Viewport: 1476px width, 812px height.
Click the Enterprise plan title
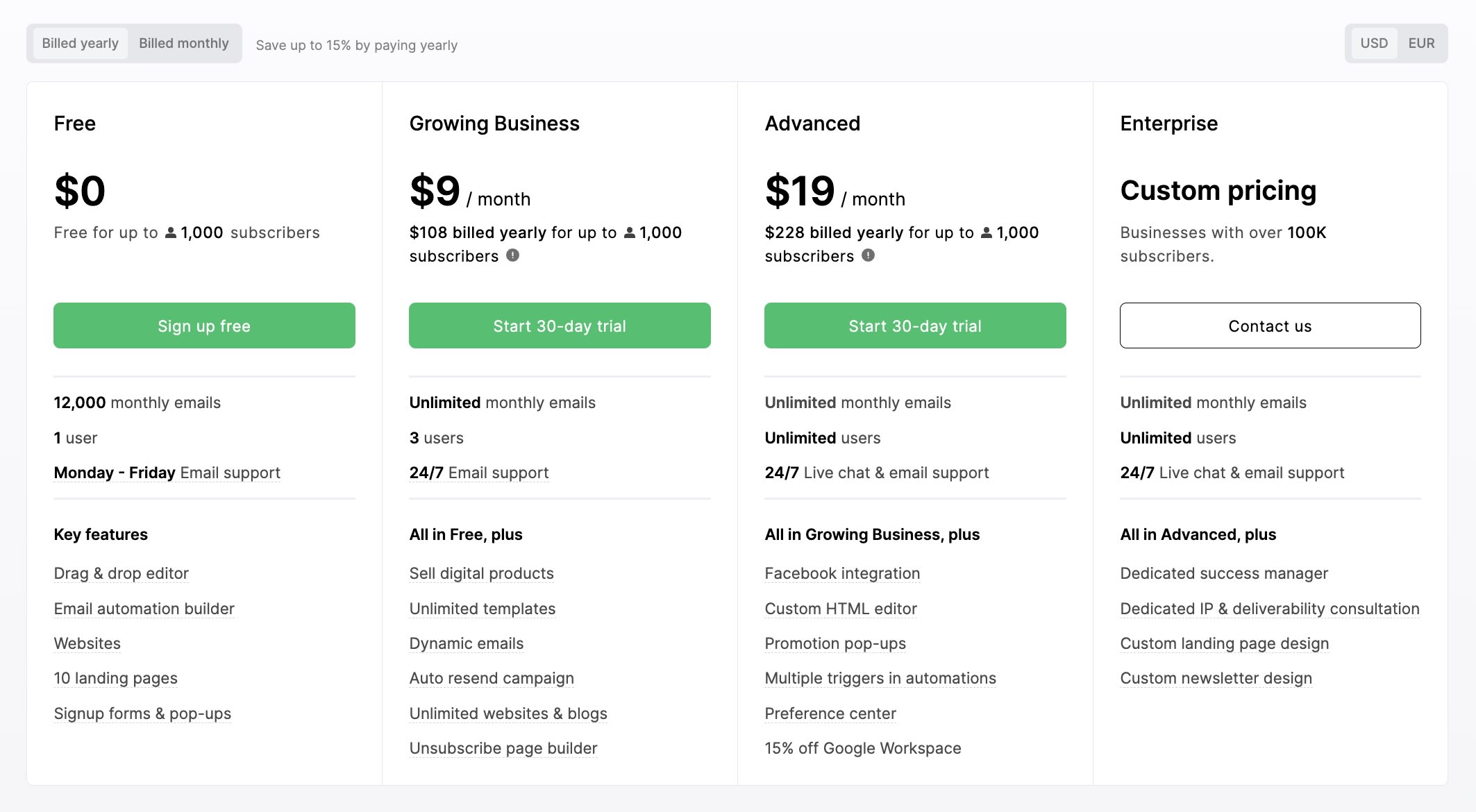pyautogui.click(x=1169, y=124)
